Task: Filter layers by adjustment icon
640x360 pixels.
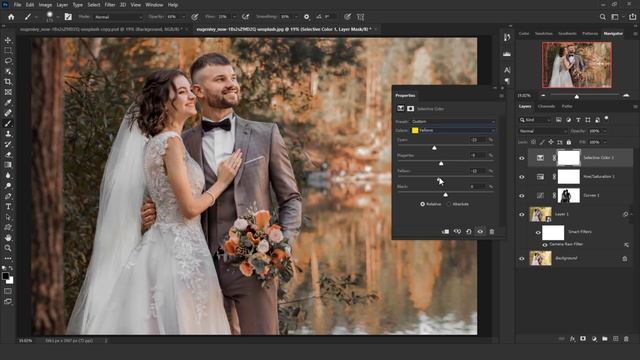Action: [x=568, y=120]
